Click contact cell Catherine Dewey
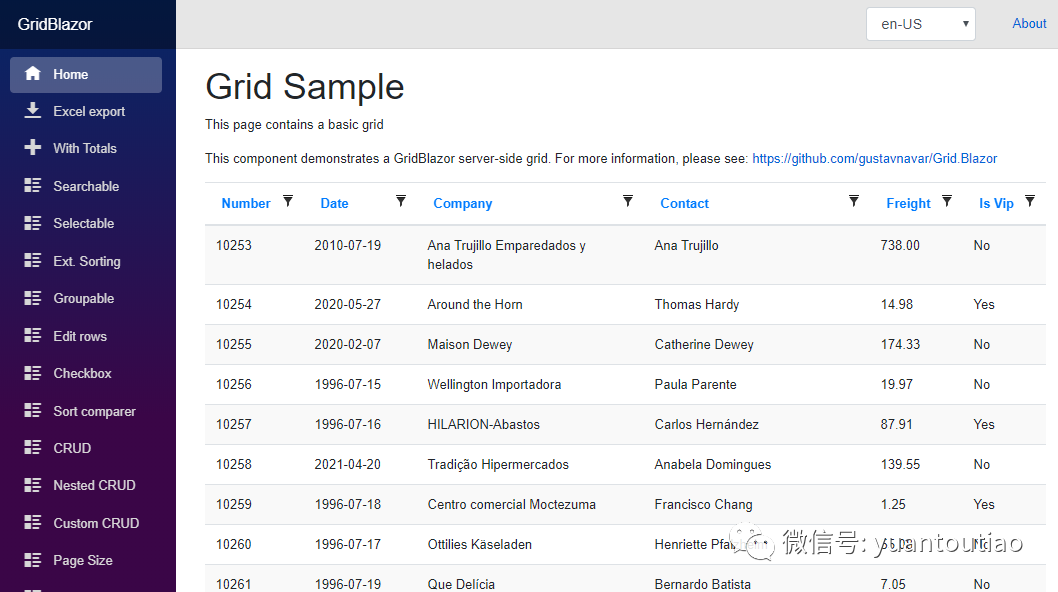This screenshot has width=1058, height=592. click(704, 344)
